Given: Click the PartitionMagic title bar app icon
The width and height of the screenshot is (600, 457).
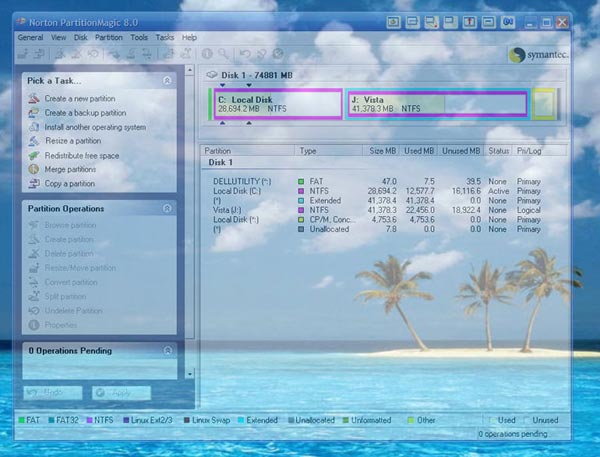Looking at the screenshot, I should coord(21,22).
